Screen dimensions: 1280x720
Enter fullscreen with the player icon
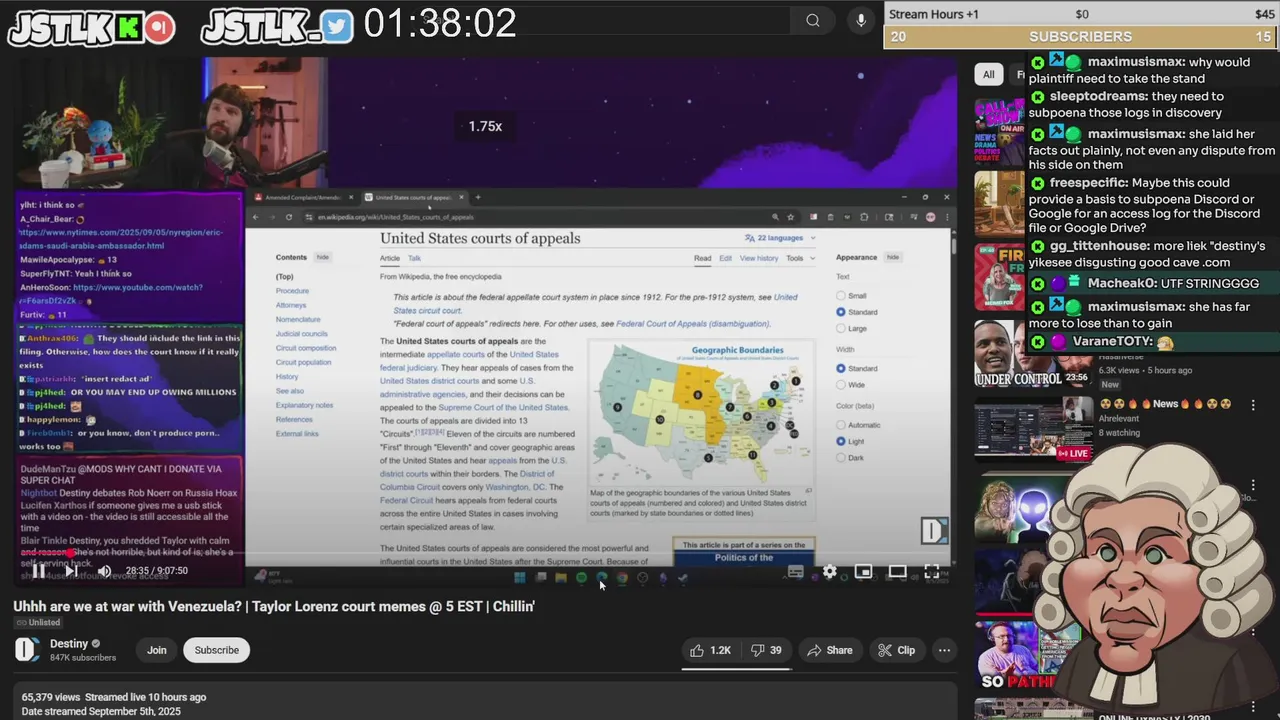(x=932, y=572)
